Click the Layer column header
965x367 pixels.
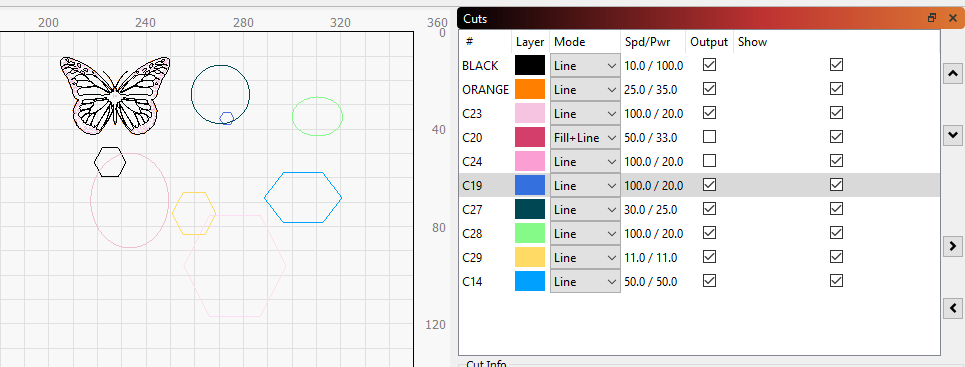click(x=530, y=42)
